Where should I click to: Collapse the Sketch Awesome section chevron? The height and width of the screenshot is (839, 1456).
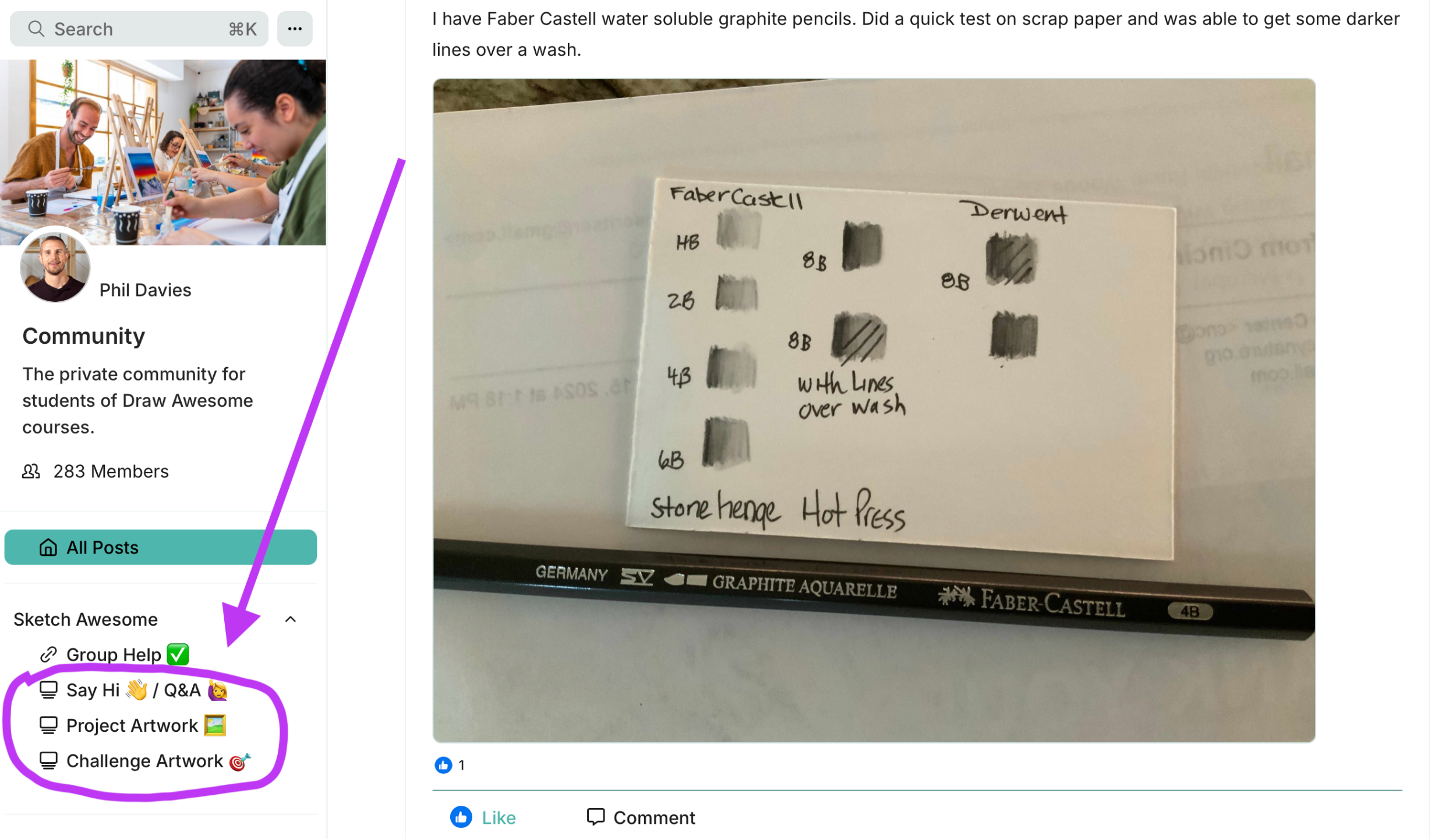click(291, 619)
